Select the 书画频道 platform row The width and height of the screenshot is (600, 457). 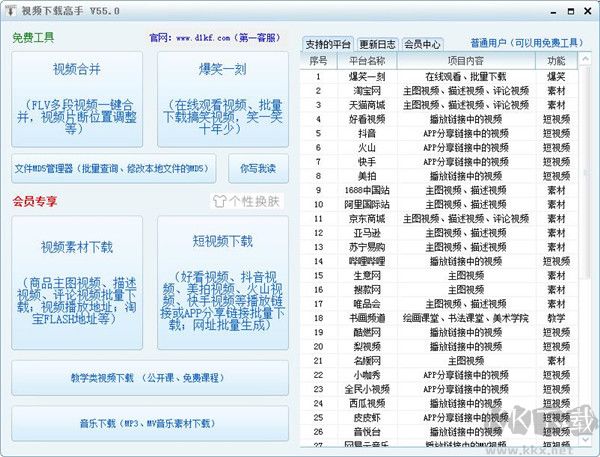point(439,318)
